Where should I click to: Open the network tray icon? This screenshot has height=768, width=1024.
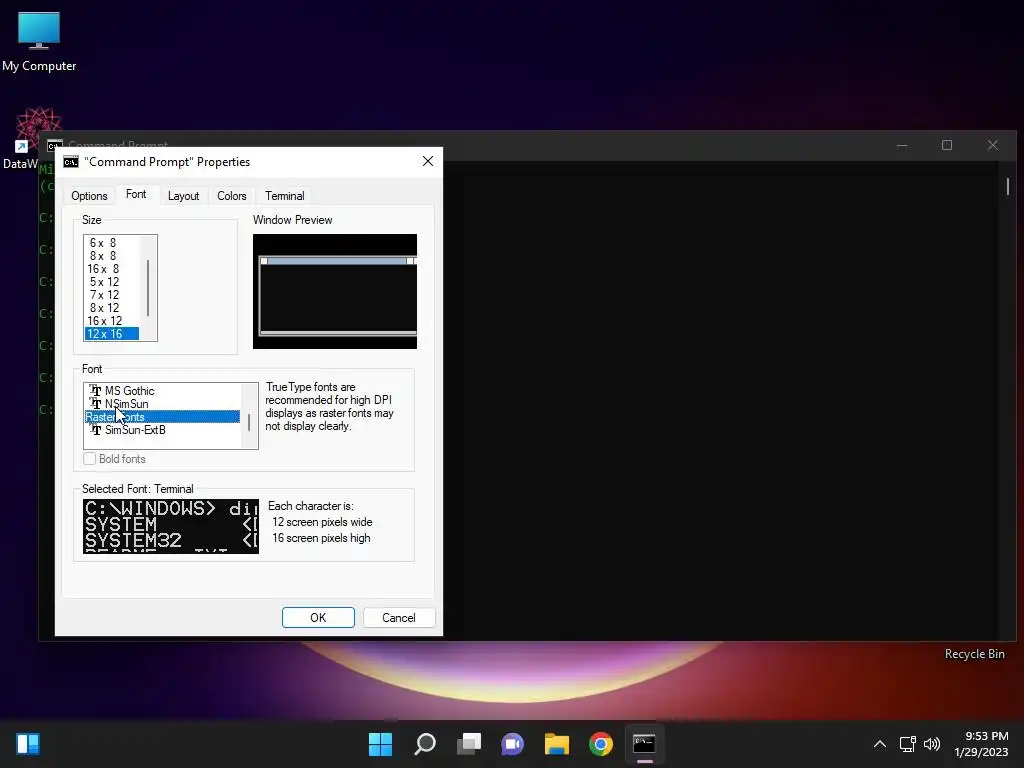[908, 744]
